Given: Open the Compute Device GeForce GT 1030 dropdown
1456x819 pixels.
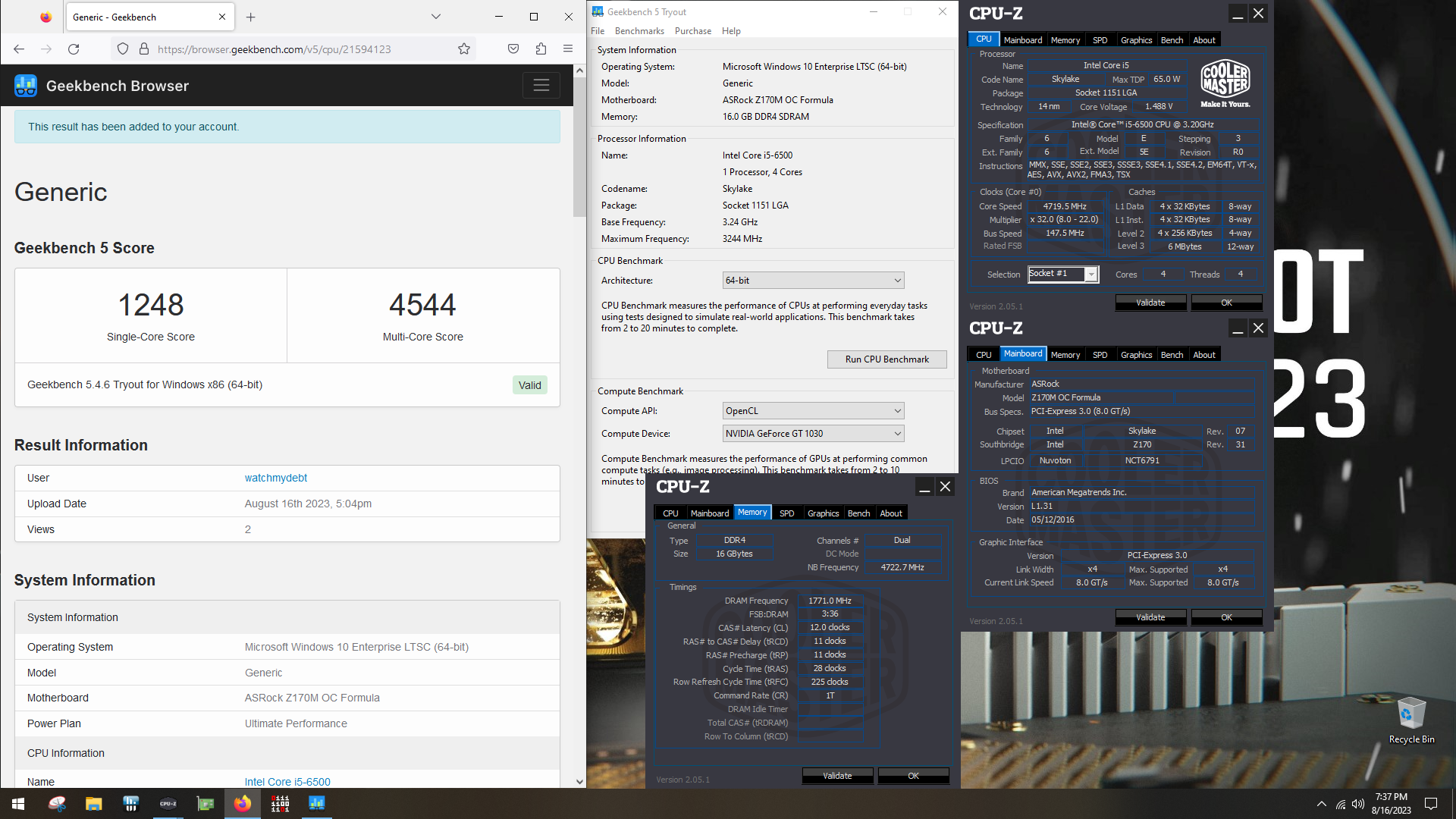Looking at the screenshot, I should point(813,434).
